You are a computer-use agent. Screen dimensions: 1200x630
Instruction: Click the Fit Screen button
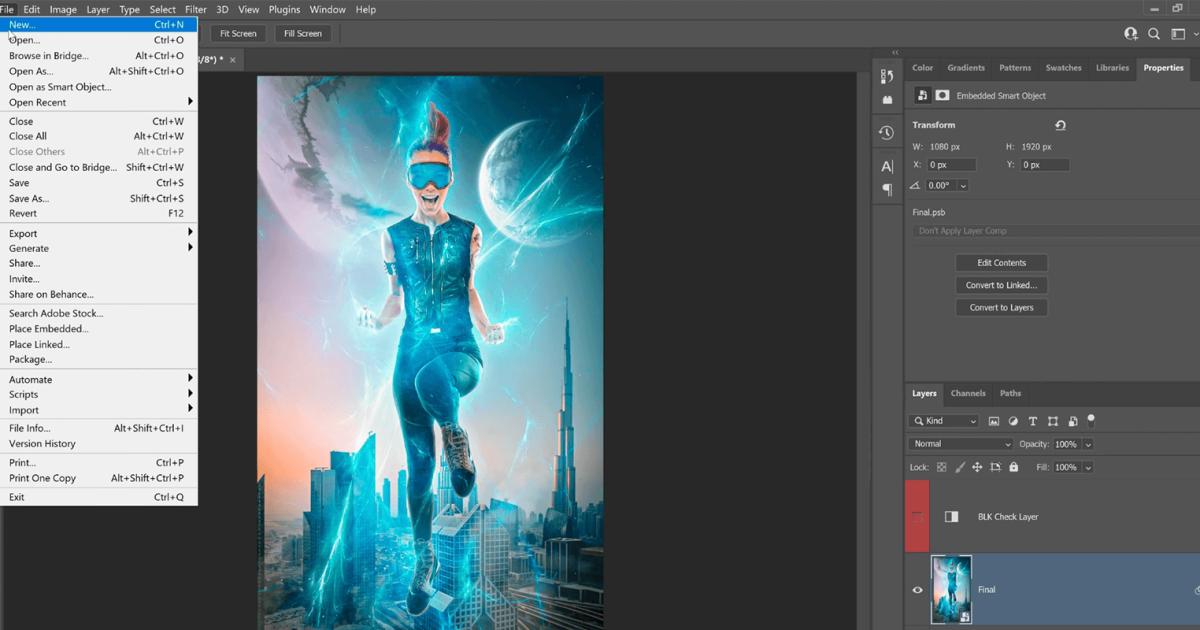coord(237,33)
